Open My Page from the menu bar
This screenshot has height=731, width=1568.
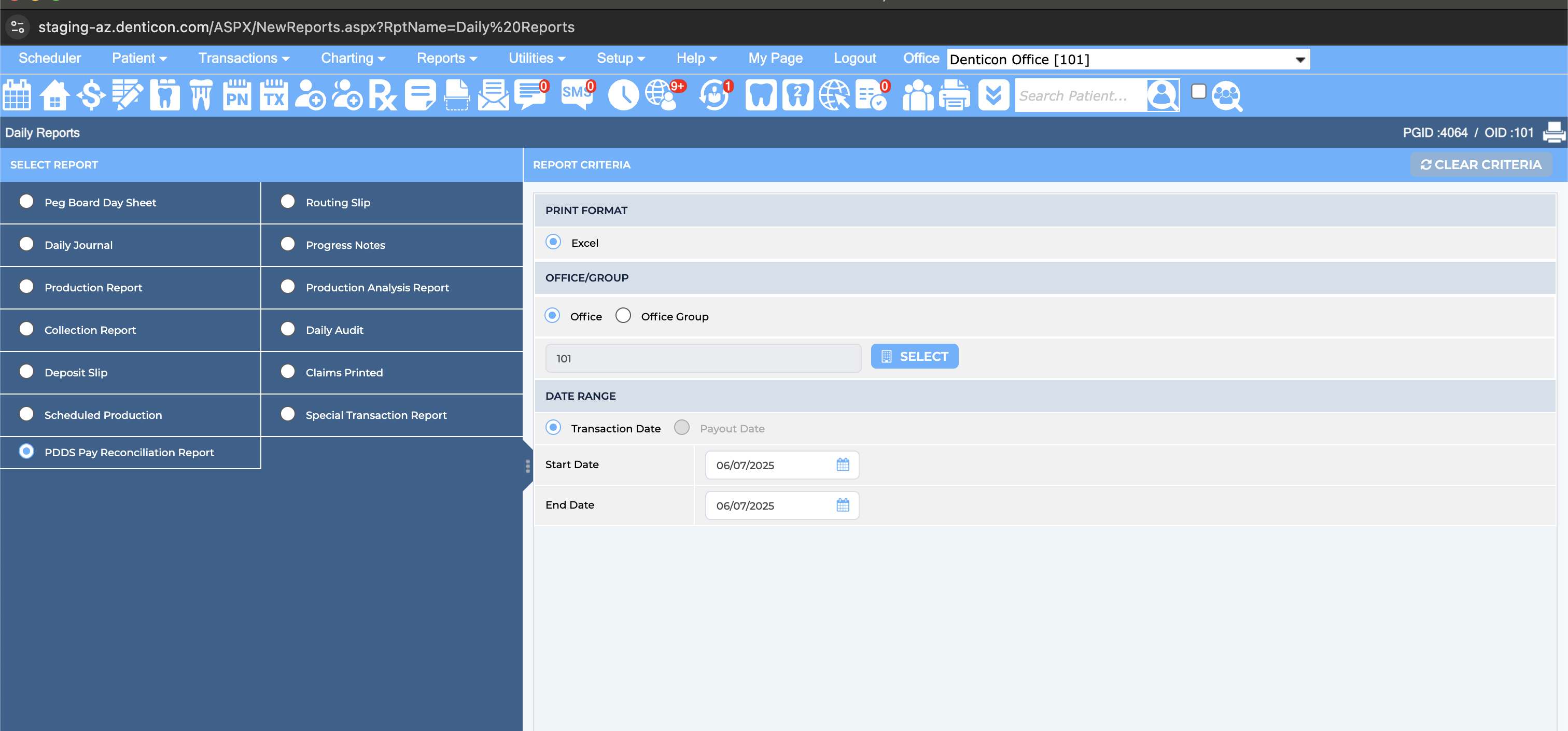tap(776, 58)
